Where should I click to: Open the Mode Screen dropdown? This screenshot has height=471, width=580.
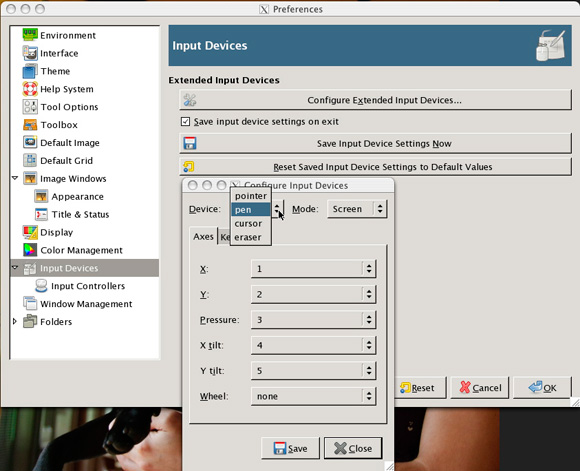tap(357, 209)
